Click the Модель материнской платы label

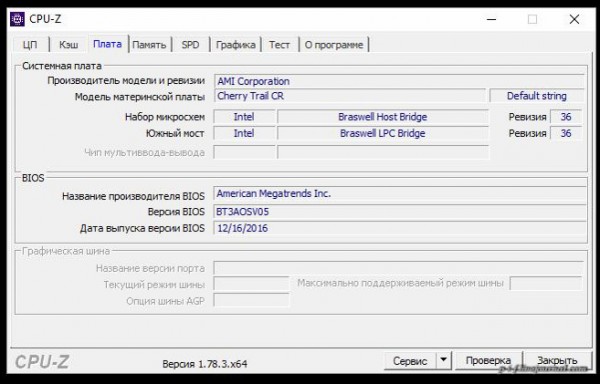click(140, 97)
